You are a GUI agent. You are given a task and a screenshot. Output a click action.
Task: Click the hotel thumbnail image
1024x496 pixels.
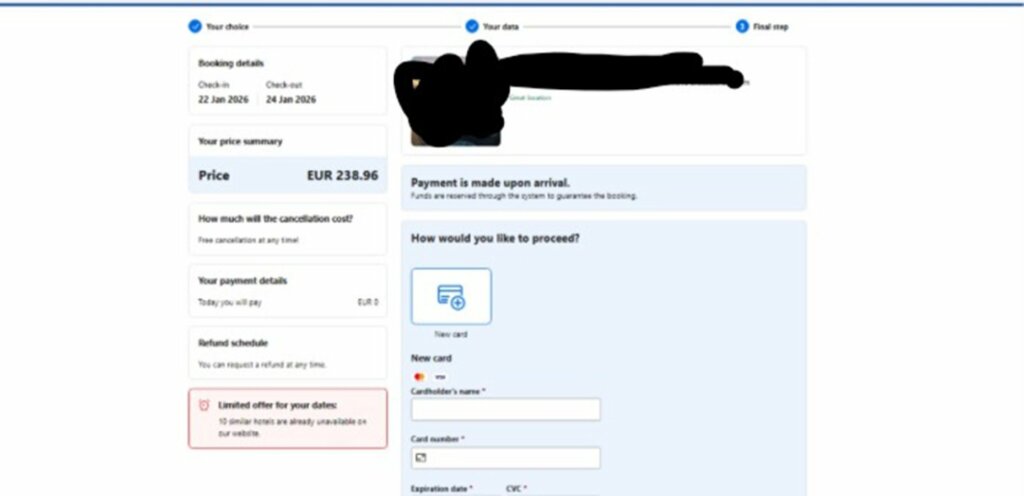(x=455, y=101)
